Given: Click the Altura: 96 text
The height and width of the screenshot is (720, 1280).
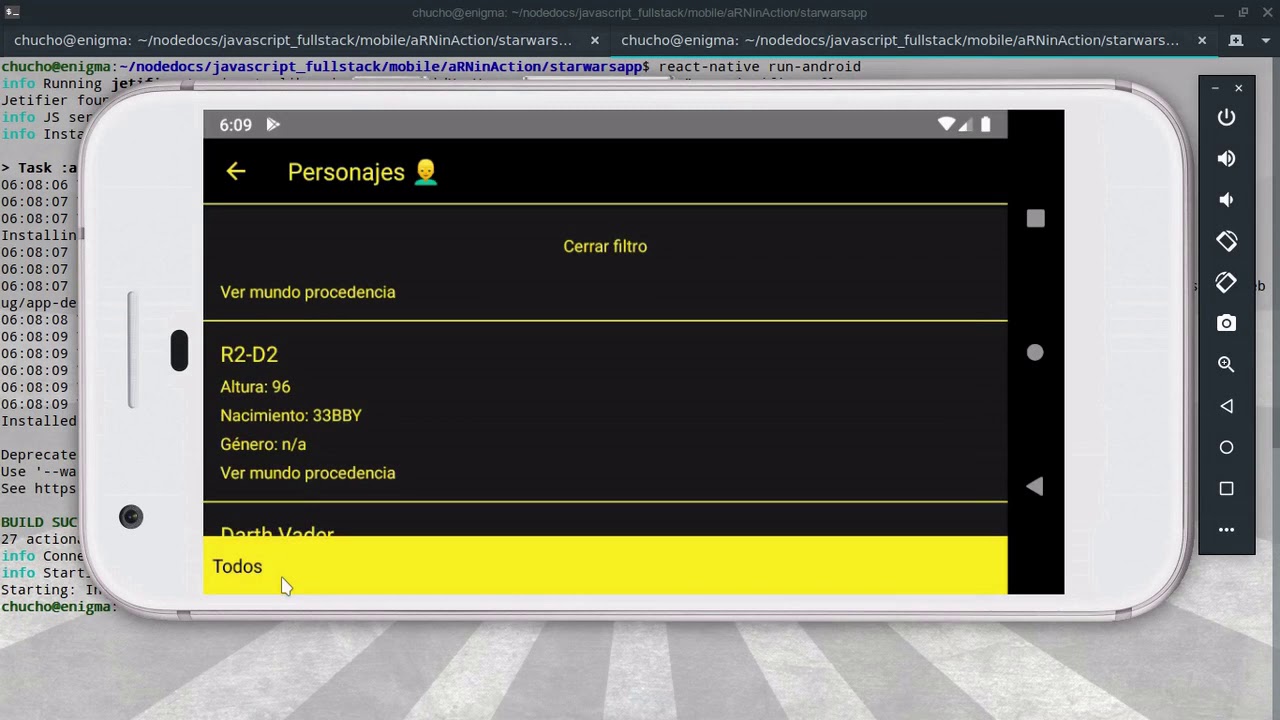Looking at the screenshot, I should coord(255,387).
